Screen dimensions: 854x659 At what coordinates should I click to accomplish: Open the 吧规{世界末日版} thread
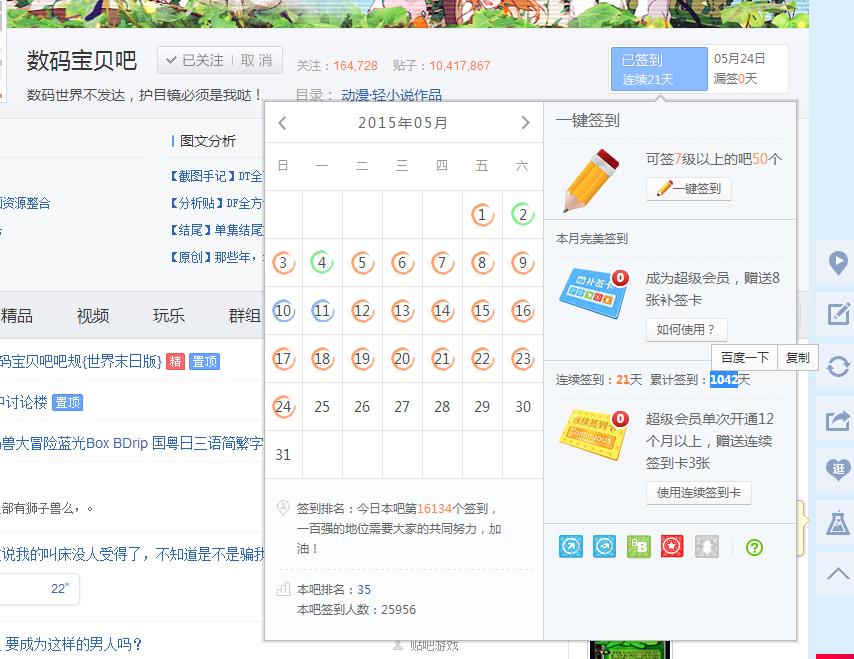[x=81, y=361]
